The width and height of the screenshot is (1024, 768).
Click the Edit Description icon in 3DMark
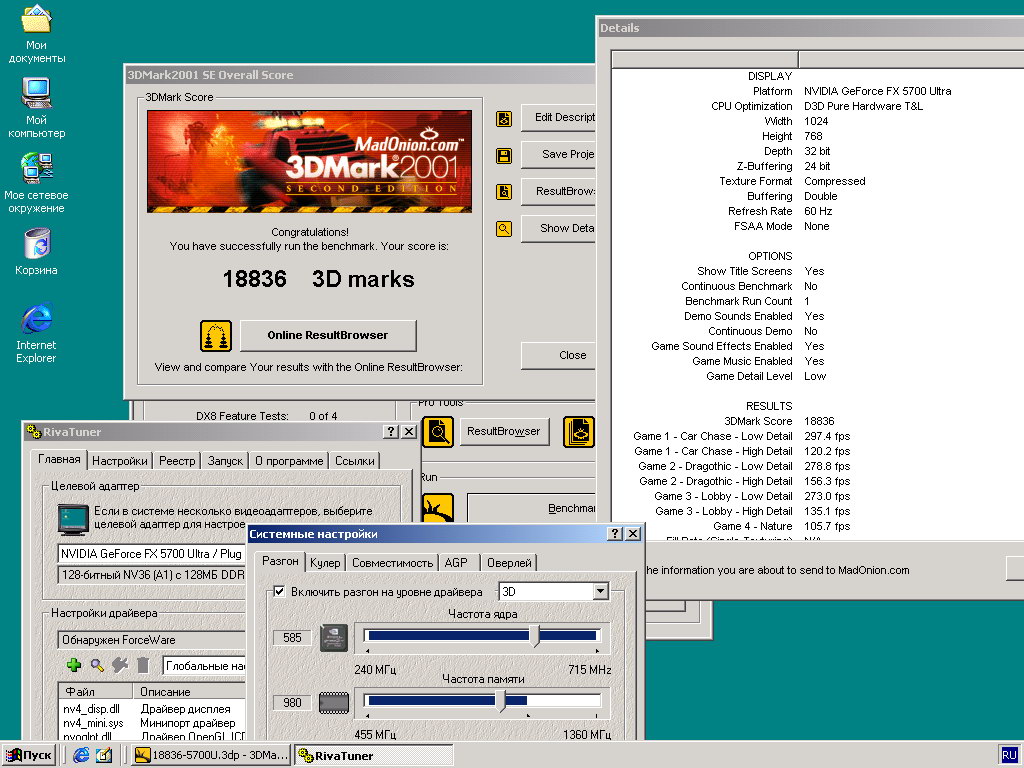pos(504,119)
